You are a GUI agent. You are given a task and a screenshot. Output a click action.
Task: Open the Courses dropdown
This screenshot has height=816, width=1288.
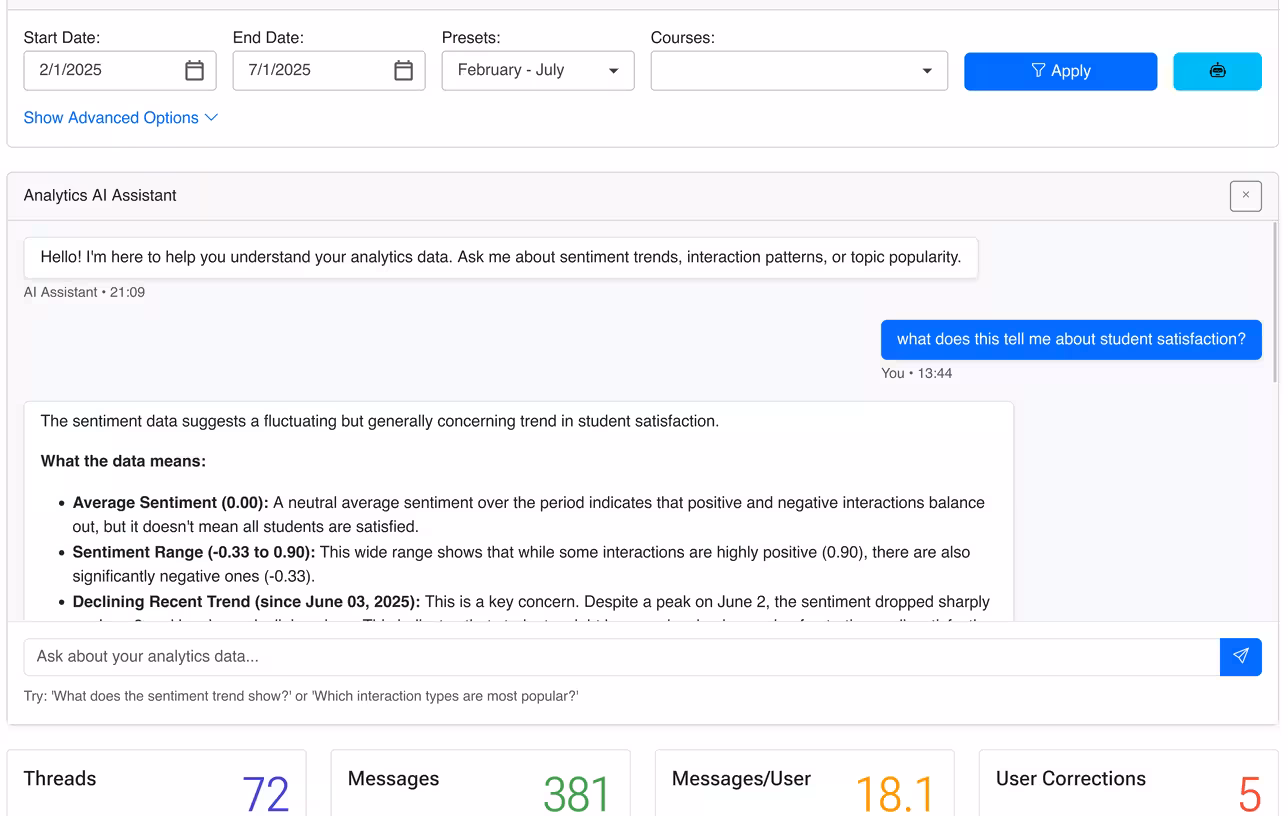(799, 71)
